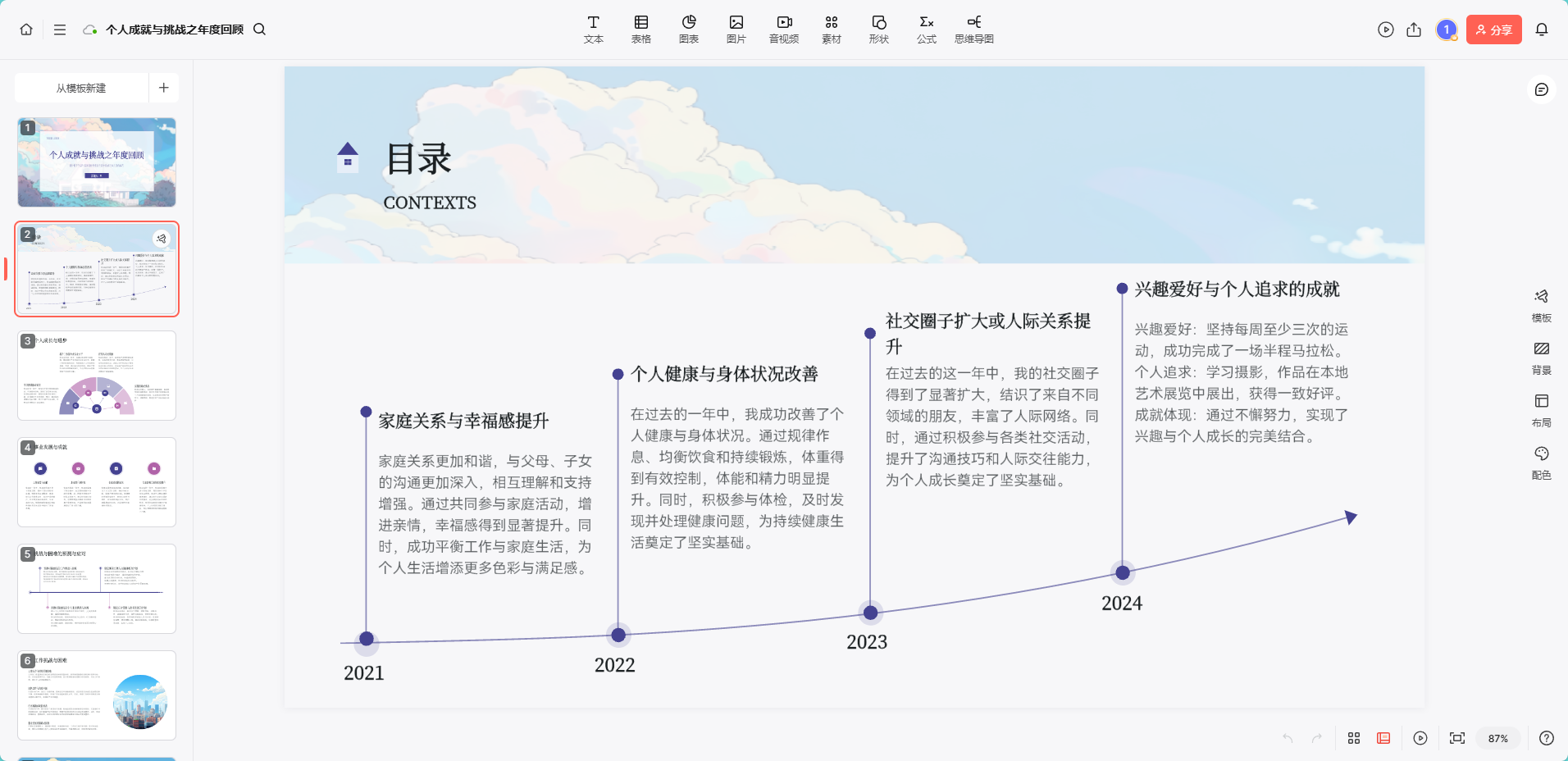This screenshot has width=1568, height=761.
Task: Select slide 6 thumbnail
Action: coord(97,695)
